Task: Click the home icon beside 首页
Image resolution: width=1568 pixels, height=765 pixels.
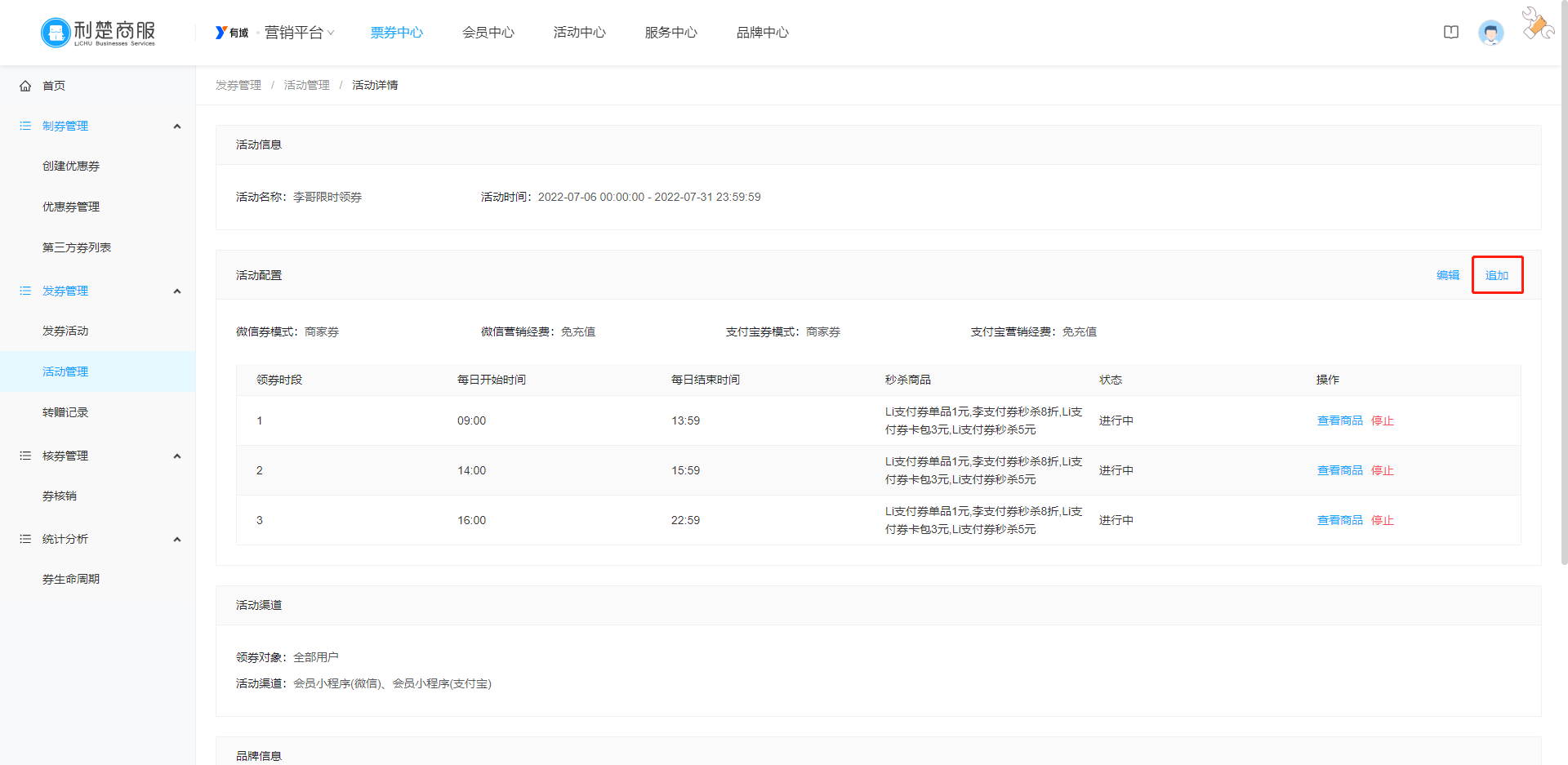Action: pyautogui.click(x=25, y=86)
